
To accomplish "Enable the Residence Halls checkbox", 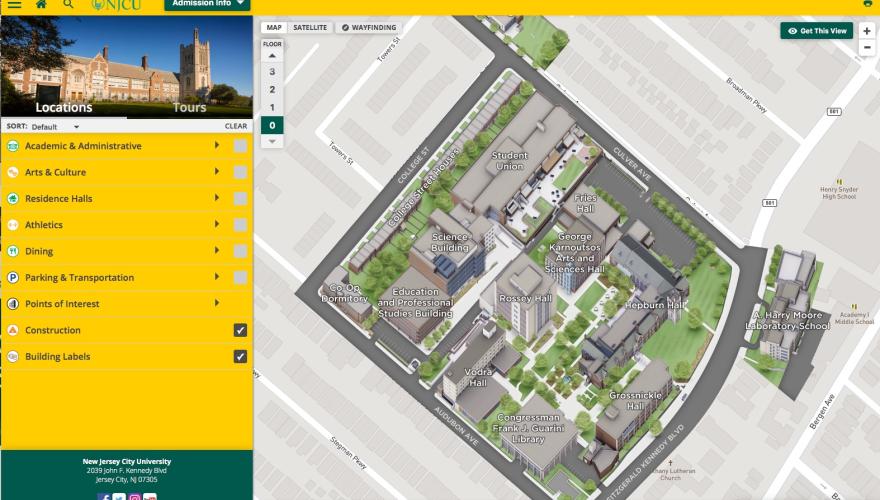I will tap(240, 199).
